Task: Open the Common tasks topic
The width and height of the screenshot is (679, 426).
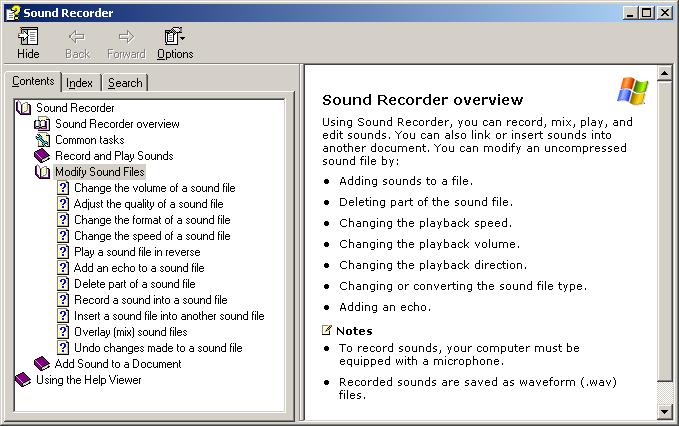Action: point(90,140)
